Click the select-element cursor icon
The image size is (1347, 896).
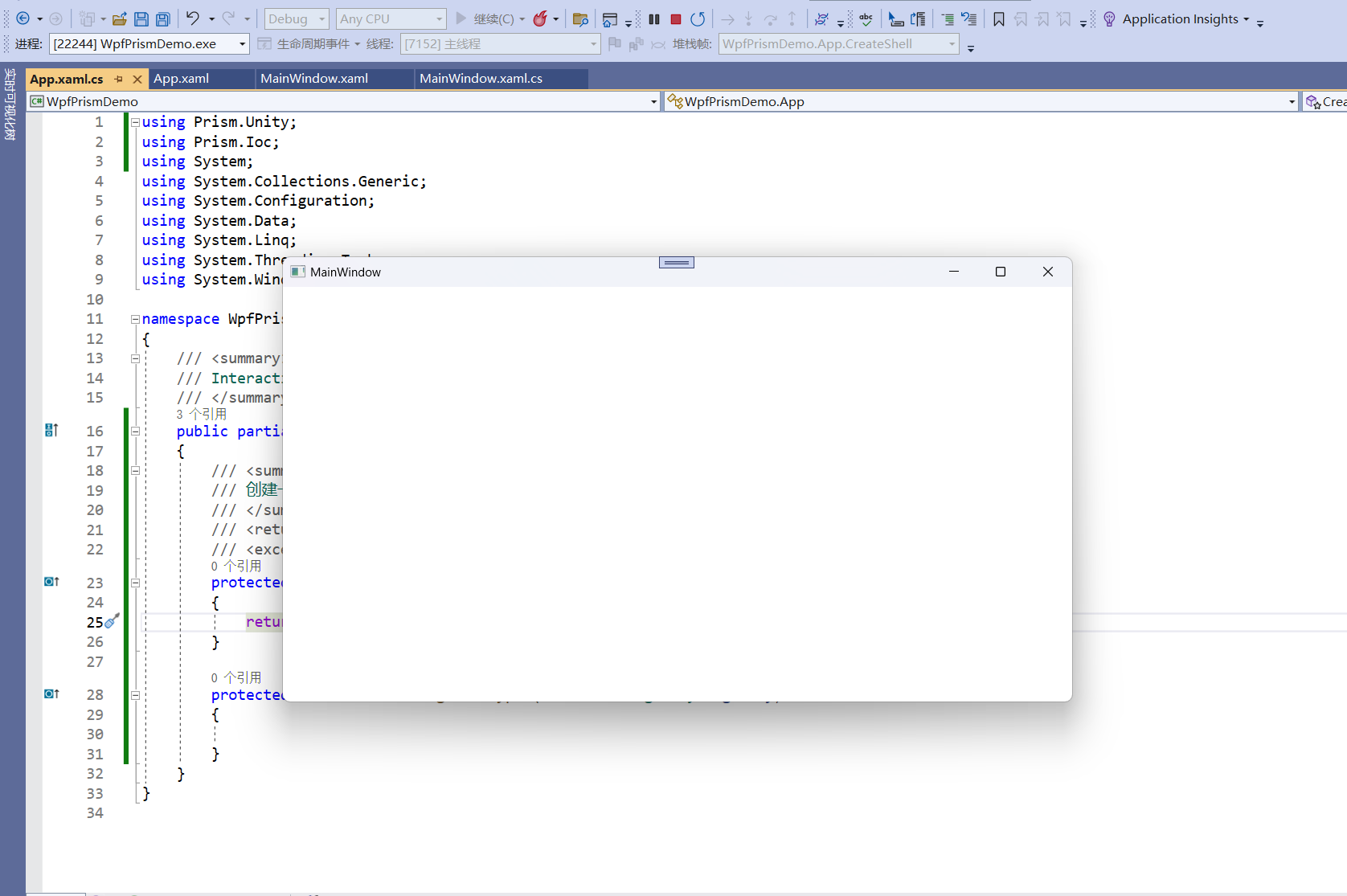[x=896, y=19]
